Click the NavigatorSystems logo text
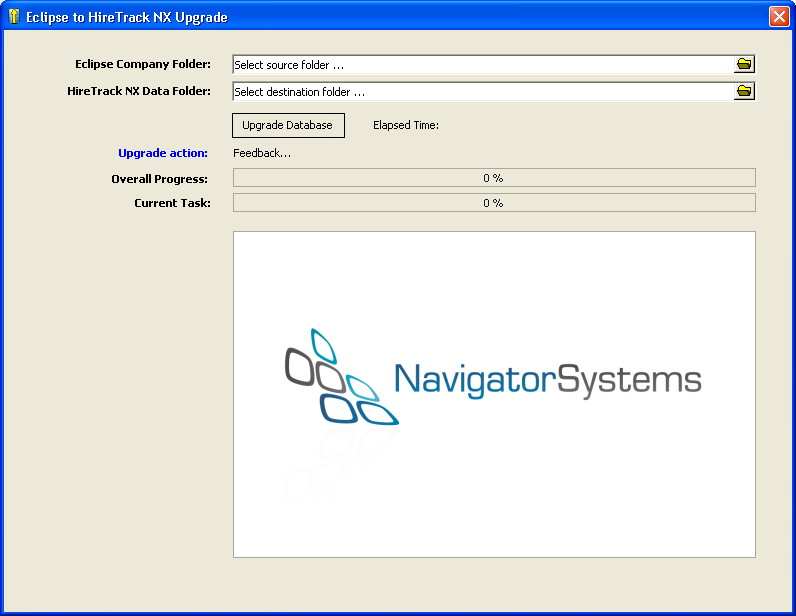Screen dimensions: 796x616 coord(547,380)
